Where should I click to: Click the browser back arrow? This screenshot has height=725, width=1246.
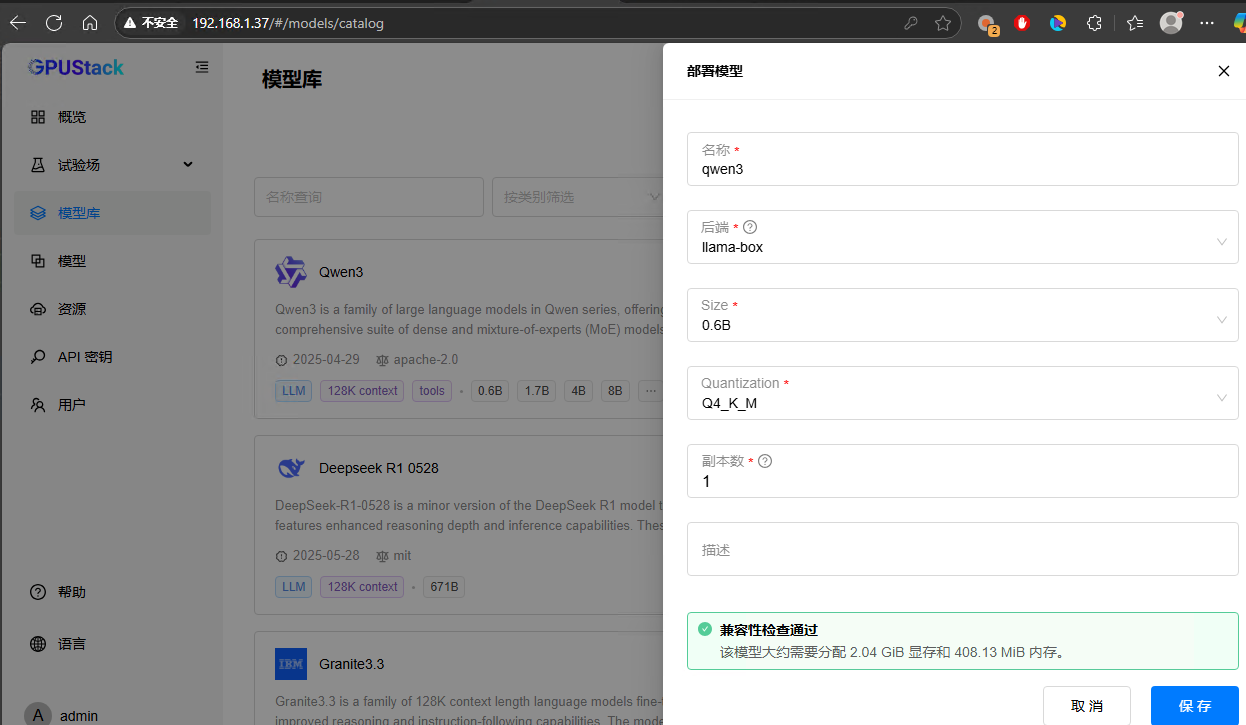pyautogui.click(x=18, y=22)
